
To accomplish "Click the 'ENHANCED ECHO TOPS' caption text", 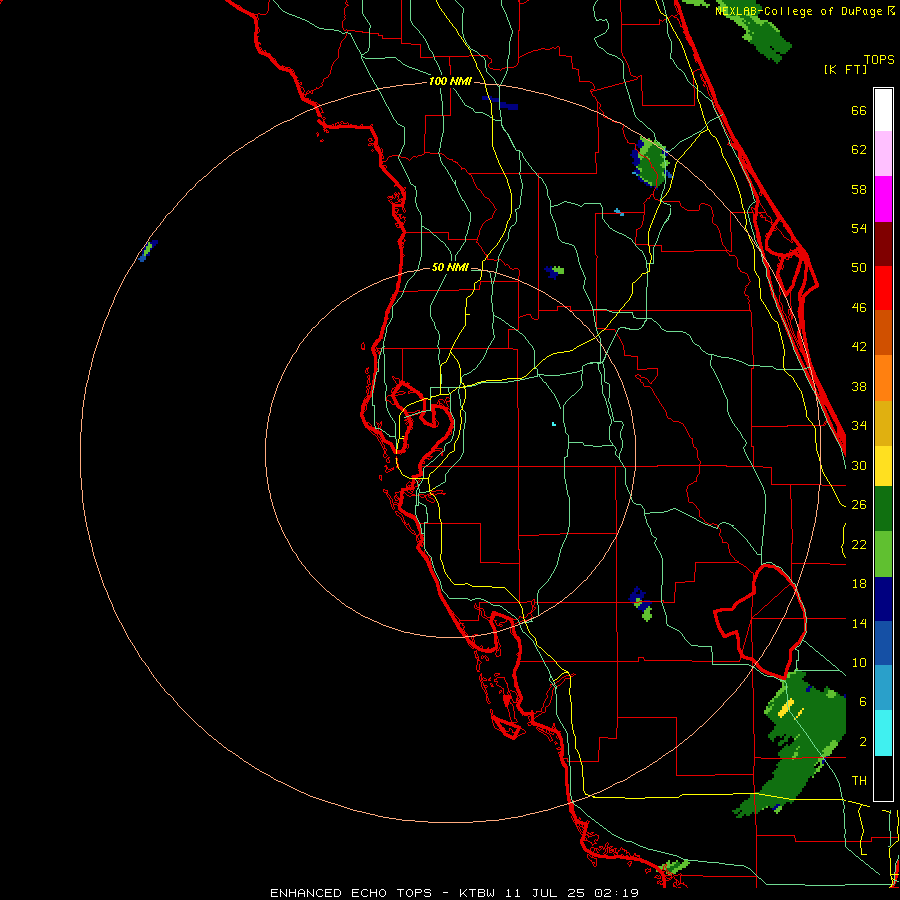I will pos(351,893).
